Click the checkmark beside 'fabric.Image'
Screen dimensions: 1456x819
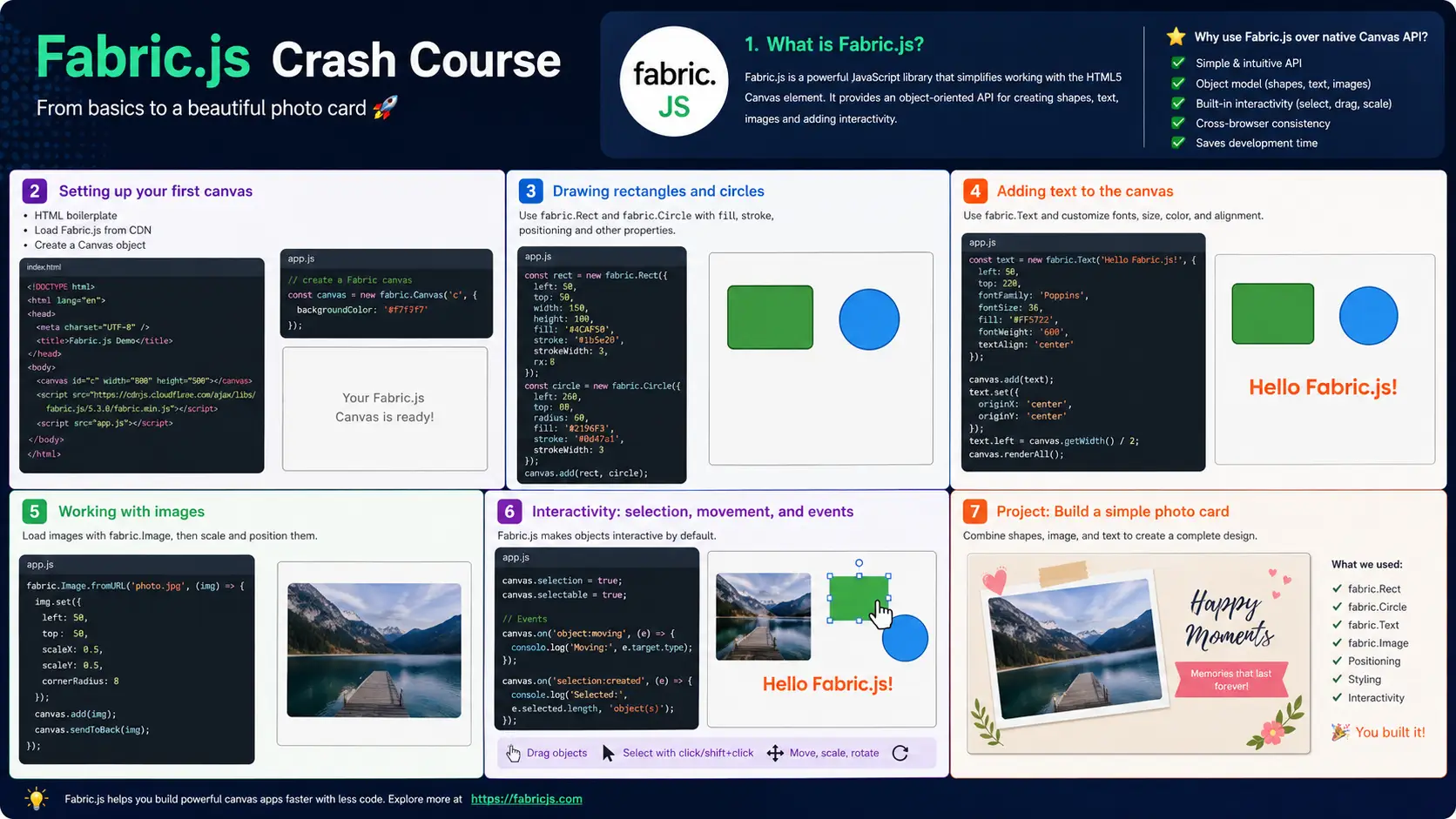pyautogui.click(x=1337, y=643)
